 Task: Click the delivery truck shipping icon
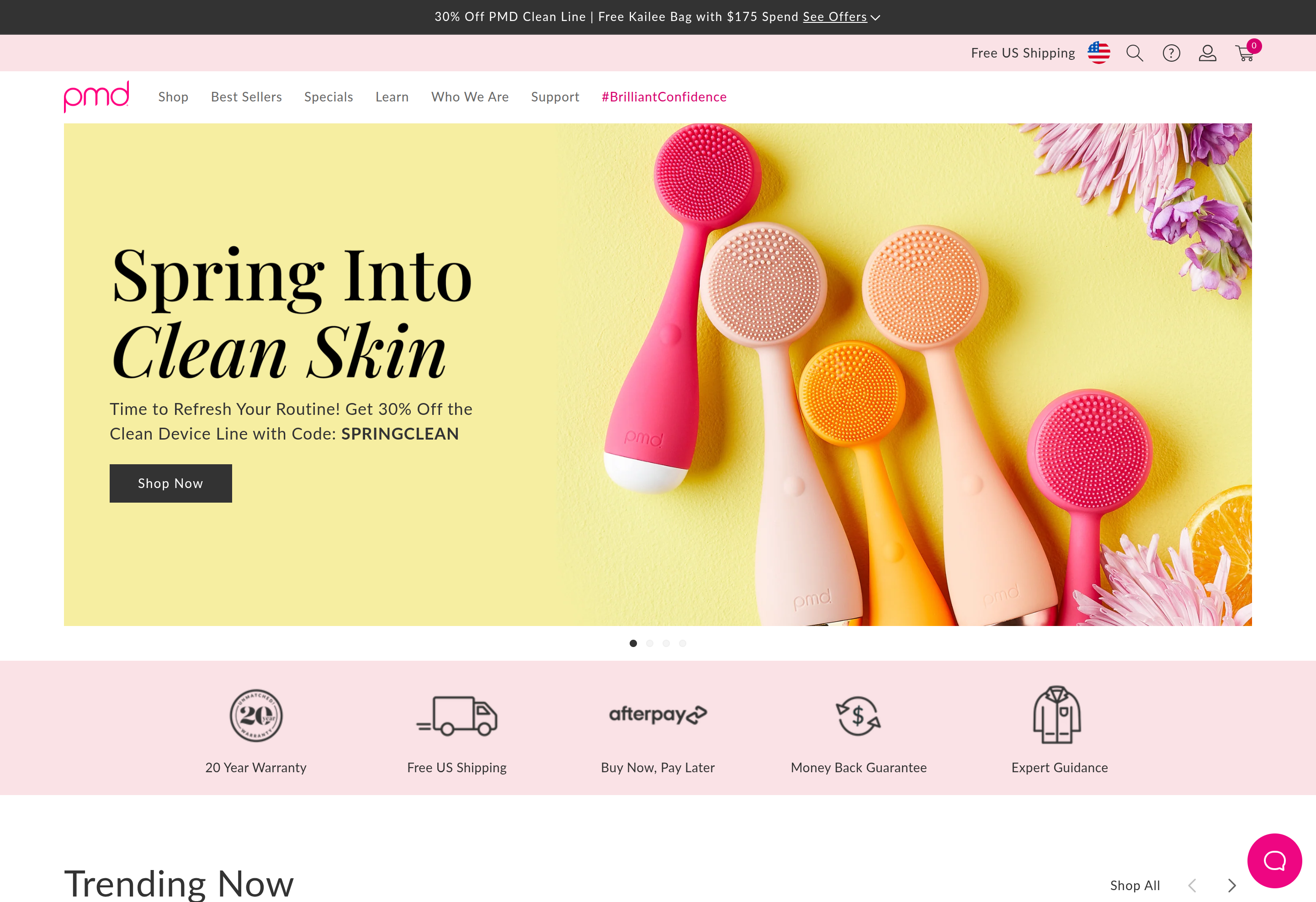pos(457,716)
